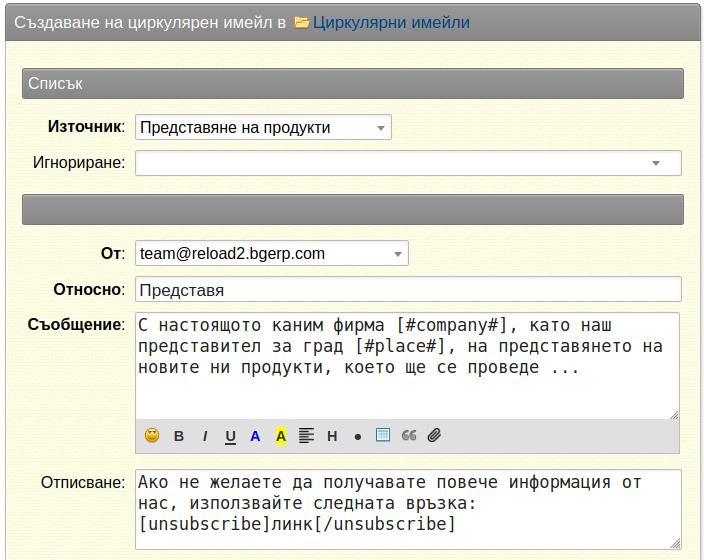704x560 pixels.
Task: Apply bold formatting with the B icon
Action: (x=179, y=436)
